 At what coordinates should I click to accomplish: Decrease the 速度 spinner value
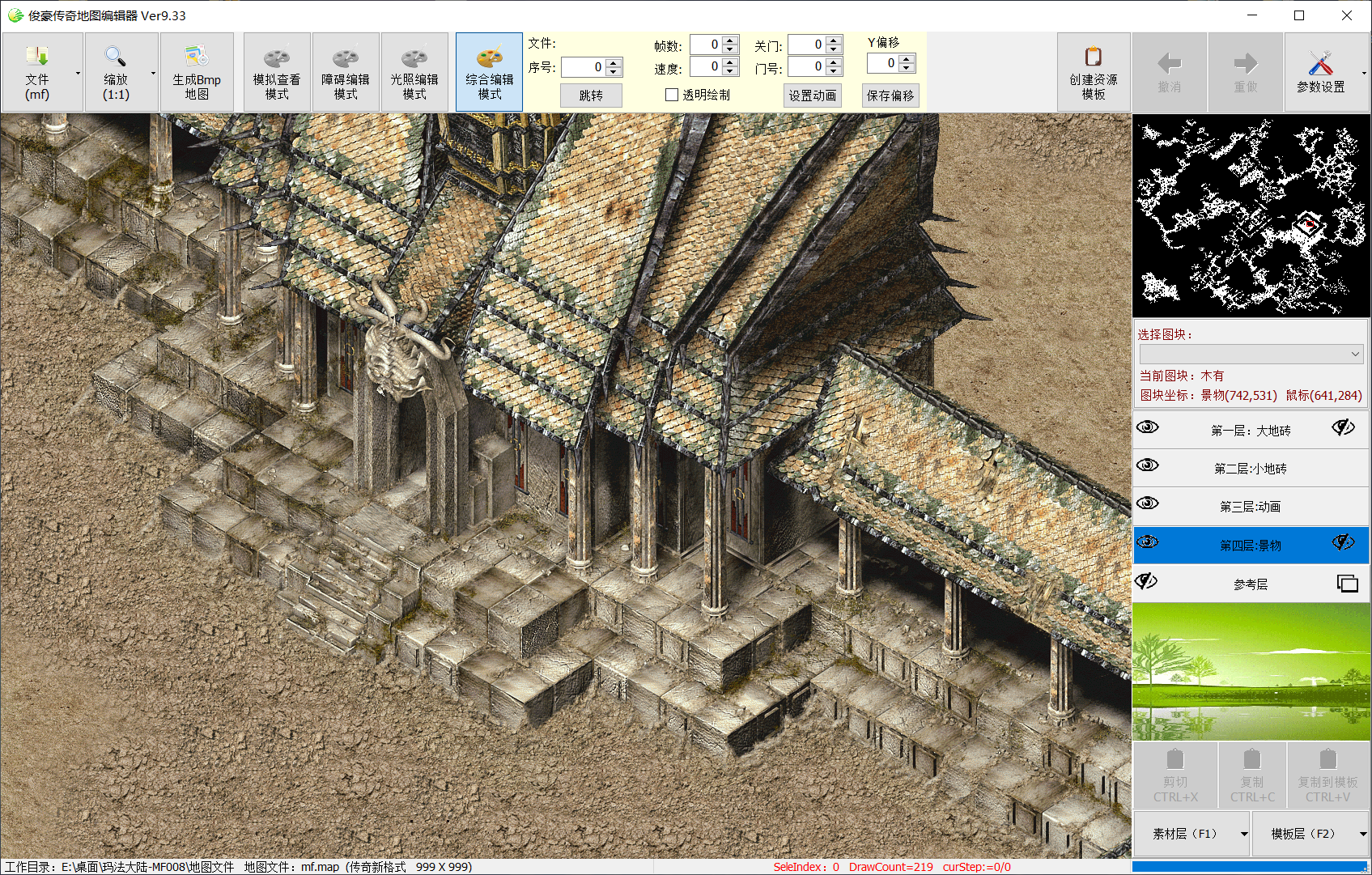pos(729,71)
